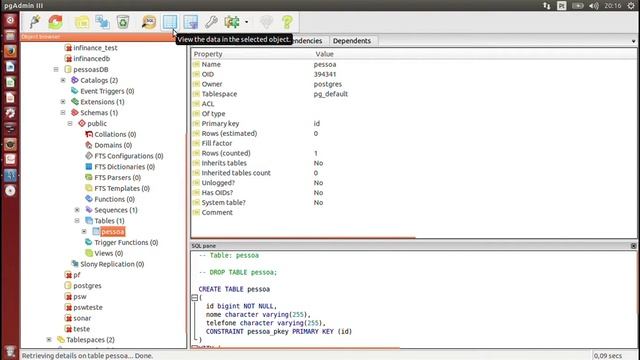Expand the Extensions (1) node

pos(63,102)
